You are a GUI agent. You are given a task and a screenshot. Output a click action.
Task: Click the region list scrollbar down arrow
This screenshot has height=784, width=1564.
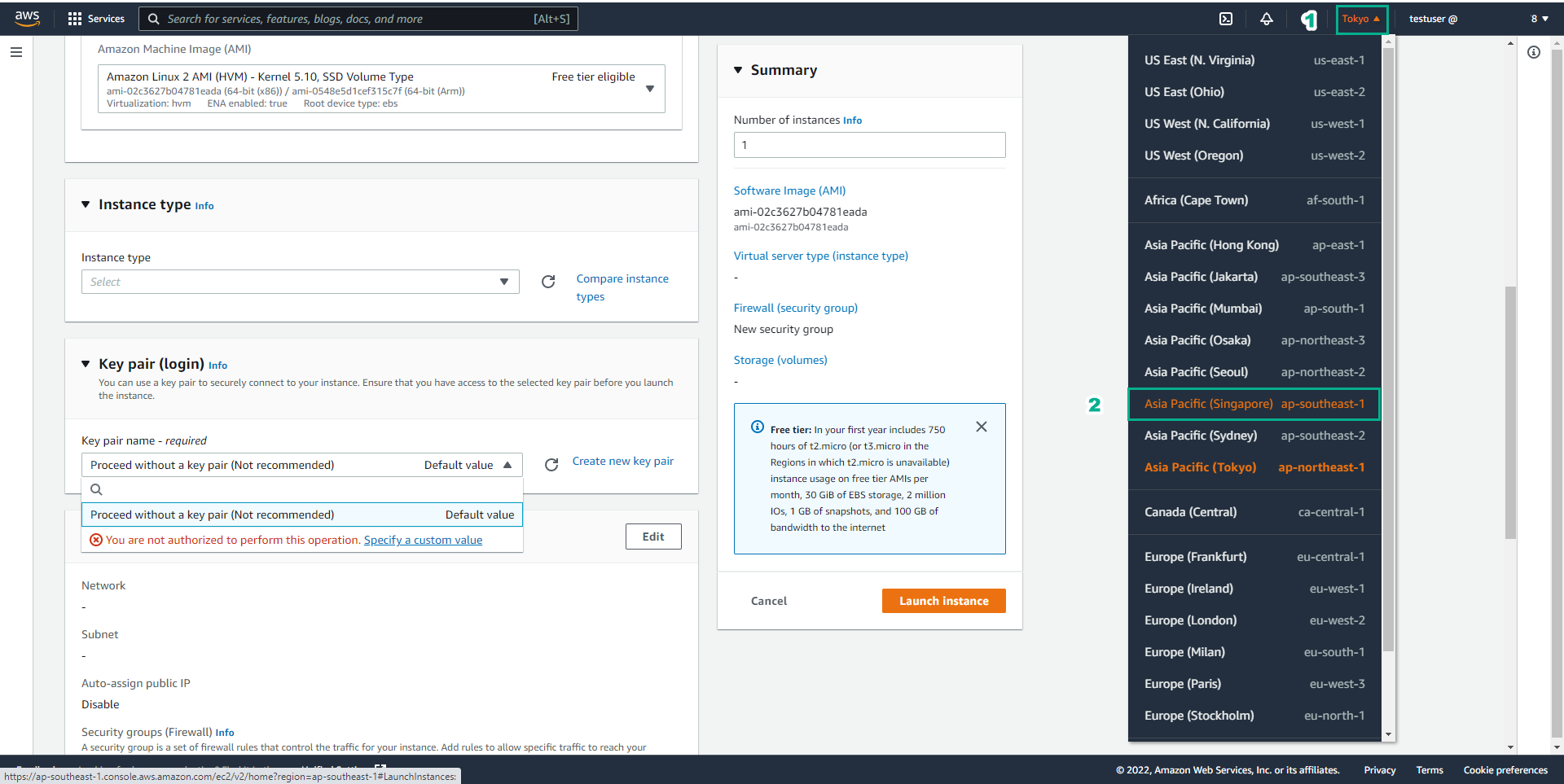[1388, 734]
